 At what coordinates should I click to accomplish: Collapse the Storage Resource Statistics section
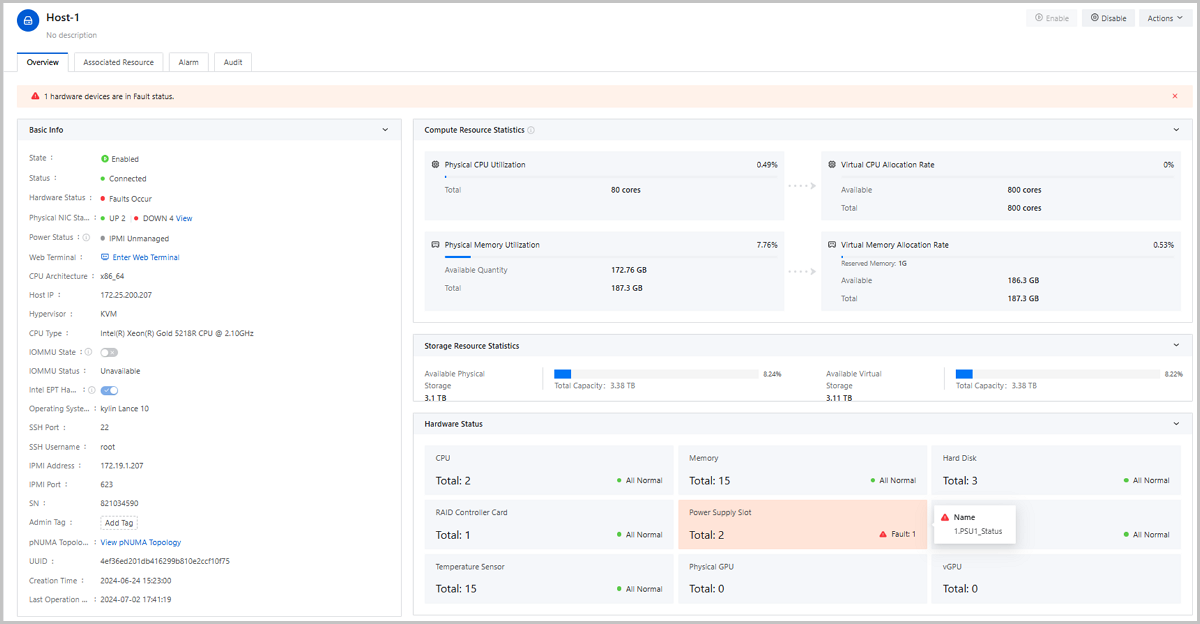click(1176, 346)
